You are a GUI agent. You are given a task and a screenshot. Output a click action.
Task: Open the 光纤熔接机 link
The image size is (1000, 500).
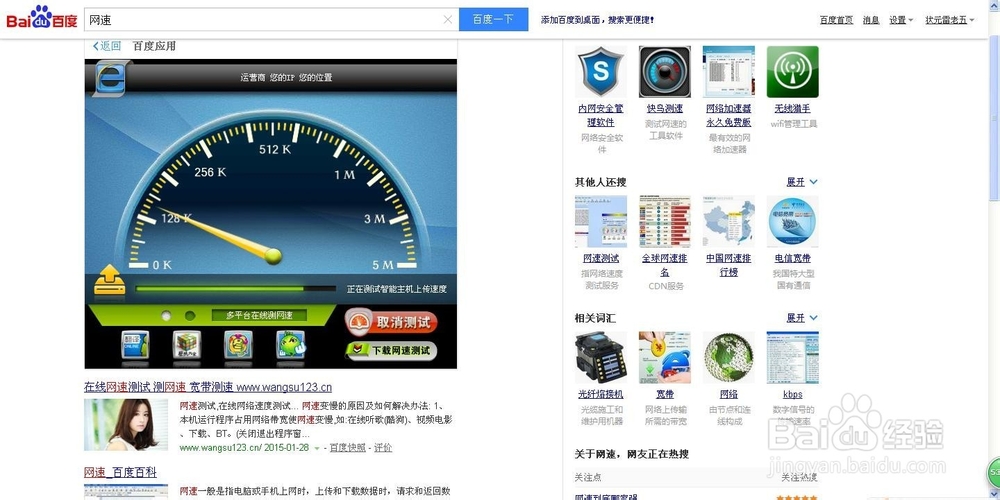(x=601, y=395)
